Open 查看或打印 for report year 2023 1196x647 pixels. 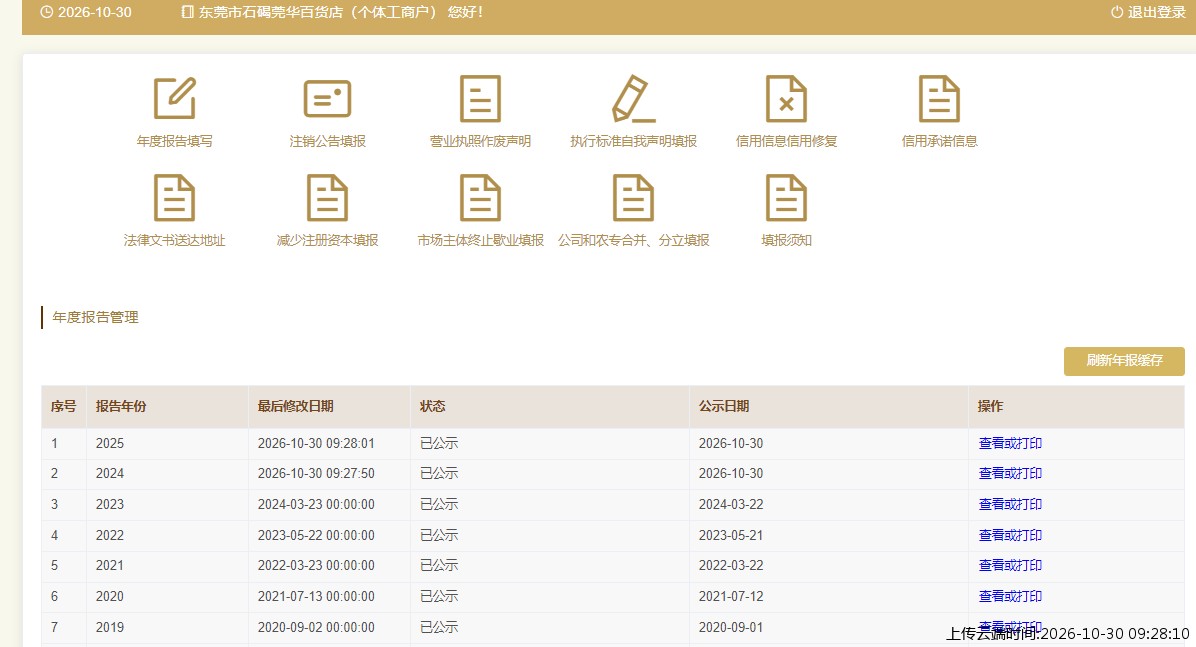point(1010,504)
